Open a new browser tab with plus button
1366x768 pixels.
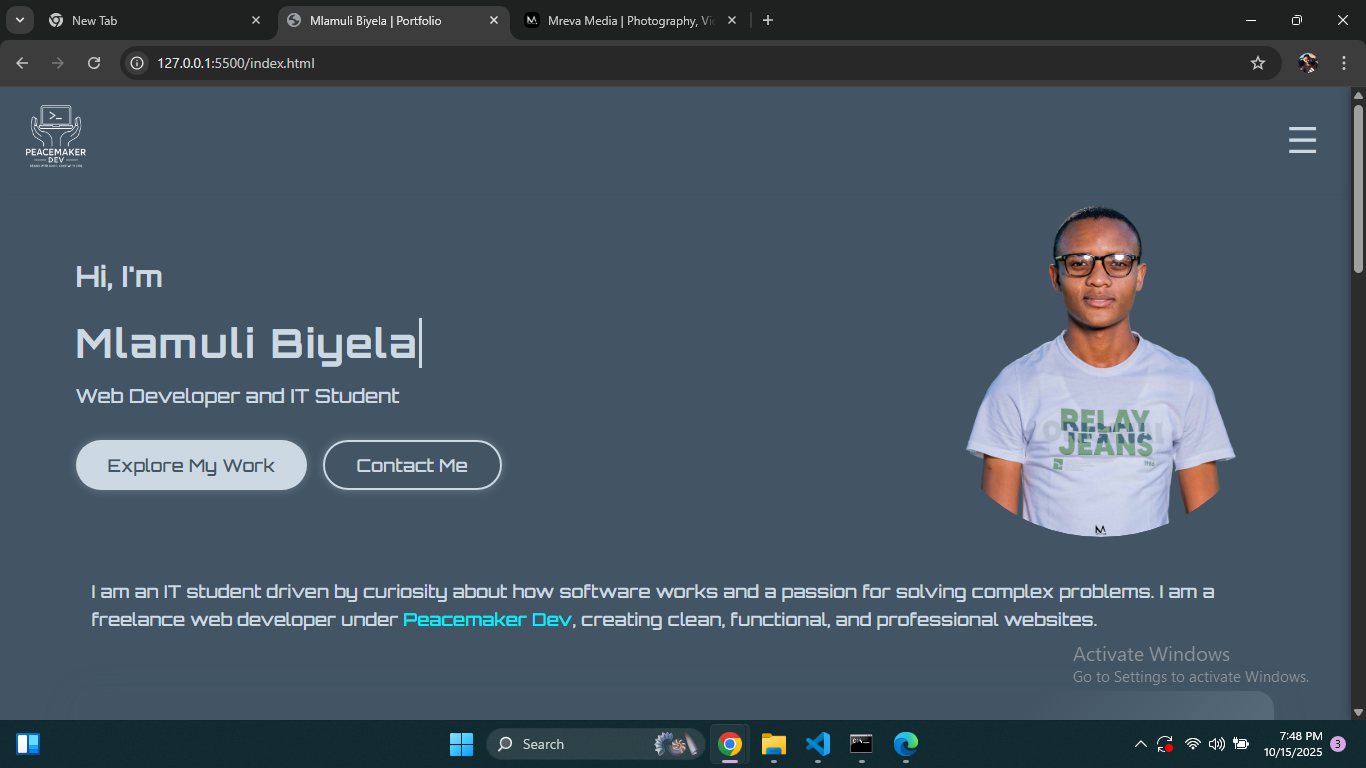(x=768, y=20)
